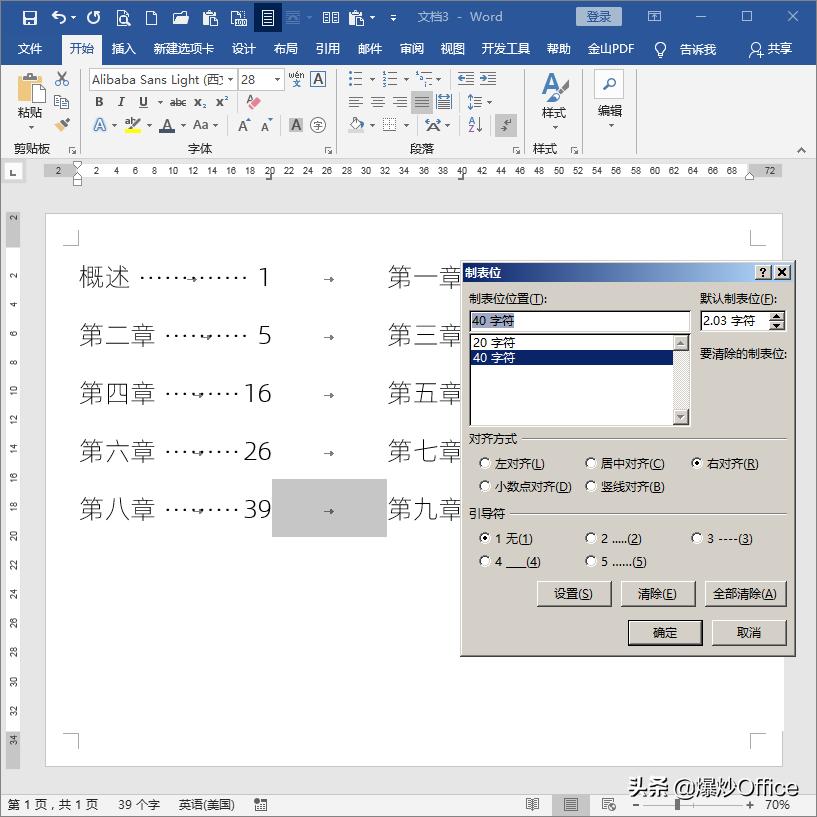Open the pinyin guide (拼音指南) icon

pyautogui.click(x=298, y=80)
